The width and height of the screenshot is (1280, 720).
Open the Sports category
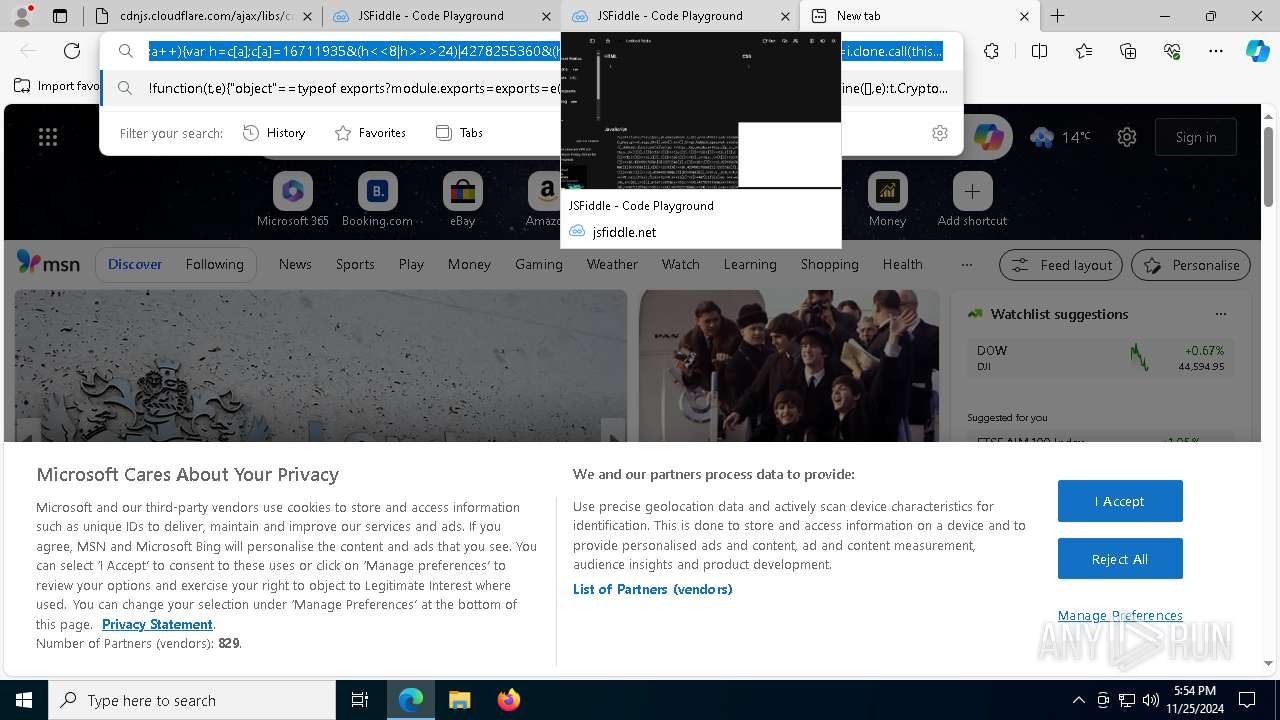pyautogui.click(x=355, y=264)
